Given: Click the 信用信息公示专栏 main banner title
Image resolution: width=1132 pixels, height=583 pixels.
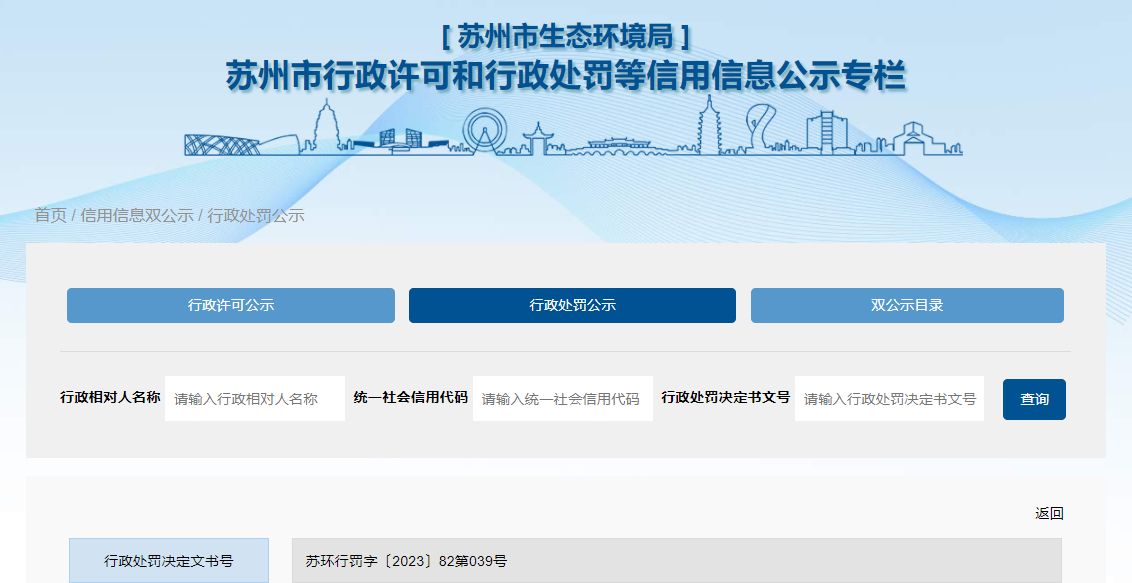Looking at the screenshot, I should point(565,76).
